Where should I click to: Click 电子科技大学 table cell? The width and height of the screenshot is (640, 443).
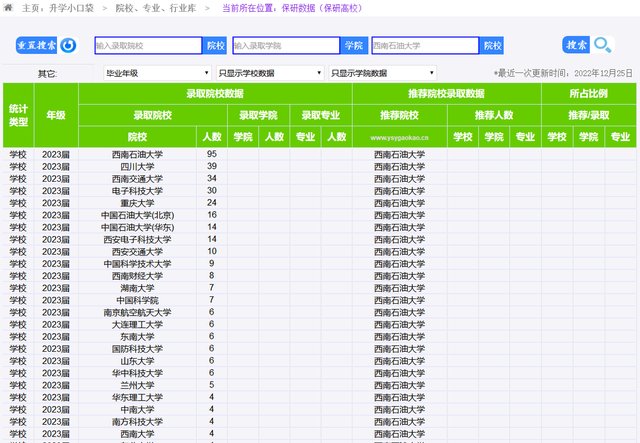click(x=137, y=191)
